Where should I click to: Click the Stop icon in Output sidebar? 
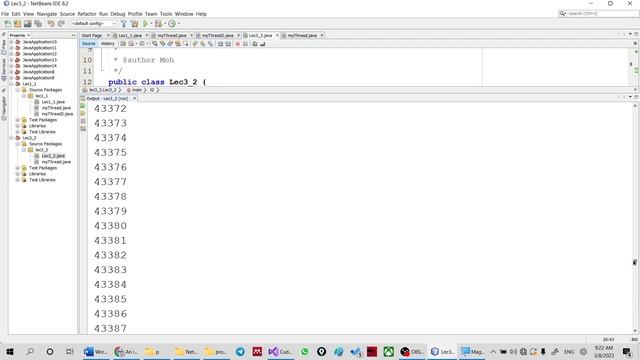[83, 121]
